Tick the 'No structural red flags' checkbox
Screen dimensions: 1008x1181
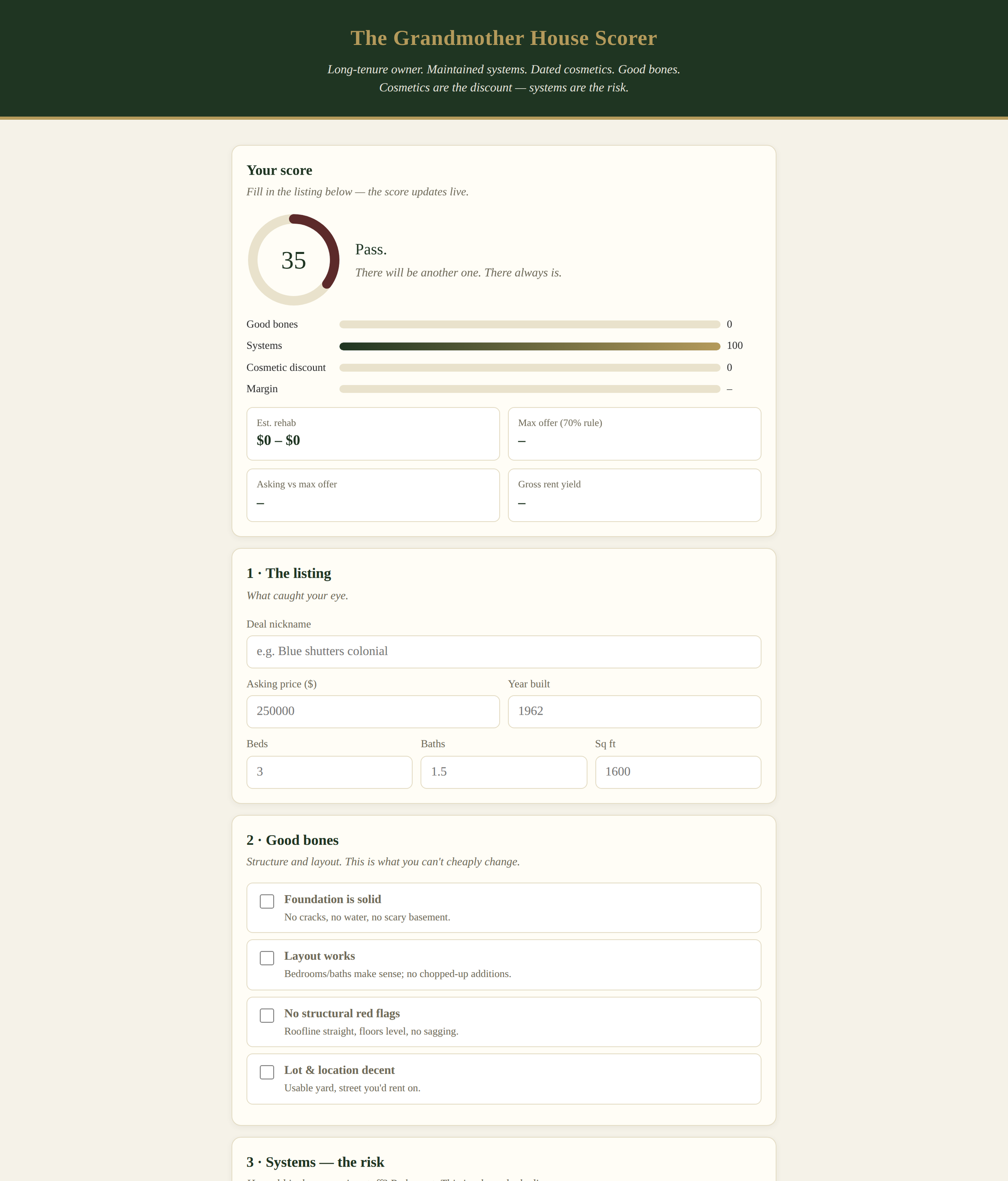[x=267, y=1016]
